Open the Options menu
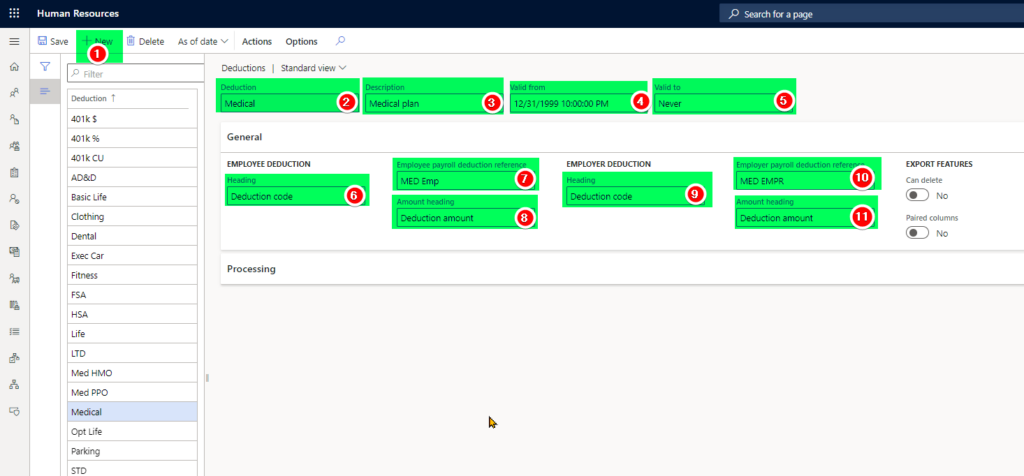1024x476 pixels. [x=301, y=41]
